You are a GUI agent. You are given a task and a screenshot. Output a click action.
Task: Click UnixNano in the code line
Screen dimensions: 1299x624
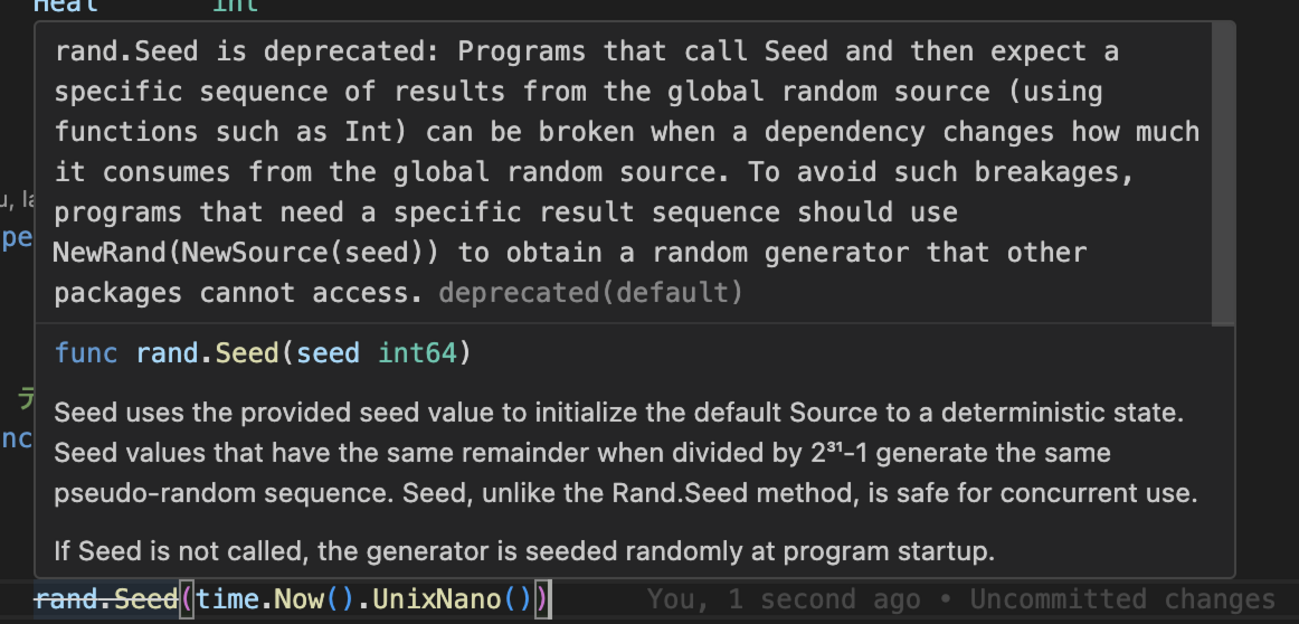435,599
